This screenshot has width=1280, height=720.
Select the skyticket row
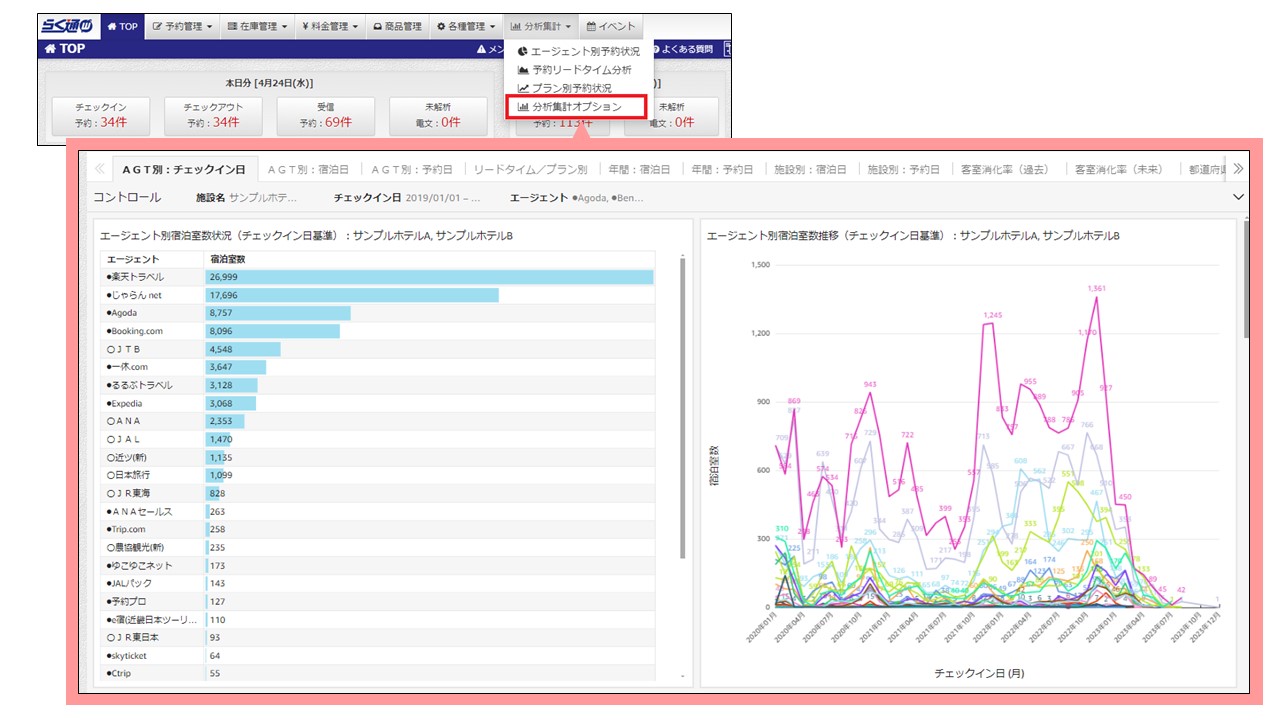pyautogui.click(x=378, y=655)
